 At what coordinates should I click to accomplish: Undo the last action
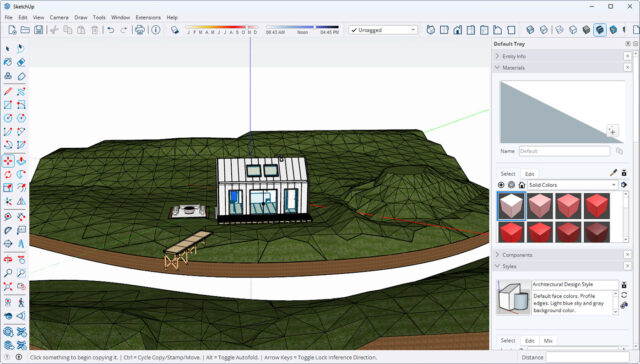(x=110, y=30)
